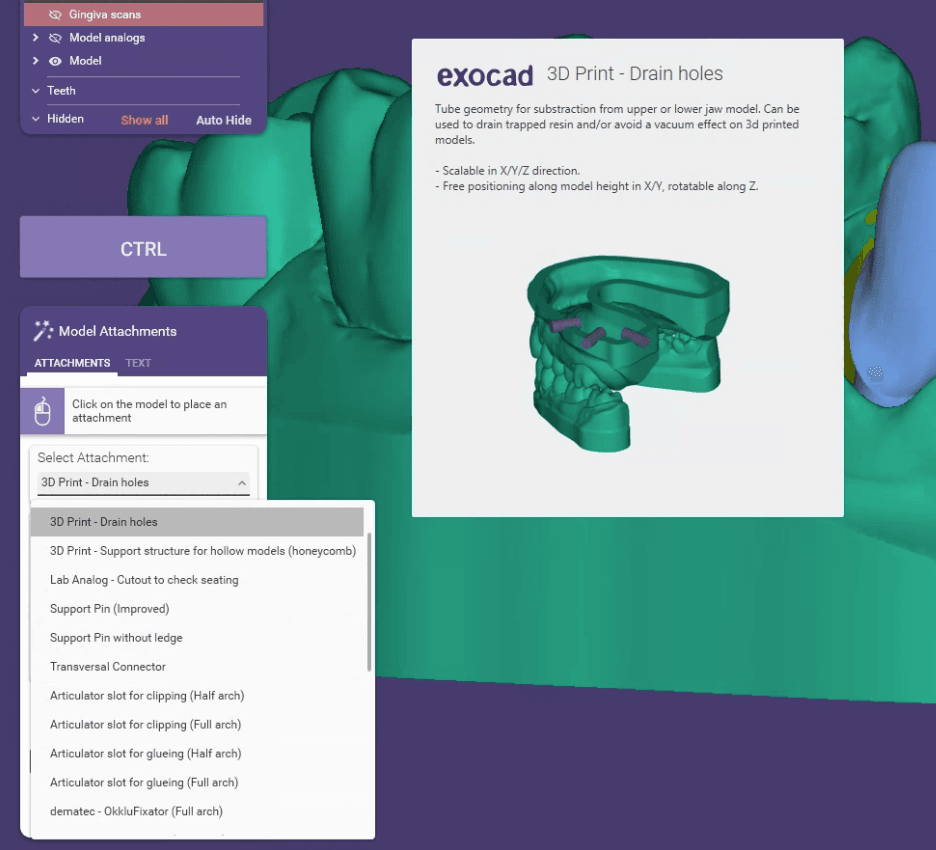This screenshot has width=936, height=850.
Task: Click the exocad logo in info panel
Action: (485, 75)
